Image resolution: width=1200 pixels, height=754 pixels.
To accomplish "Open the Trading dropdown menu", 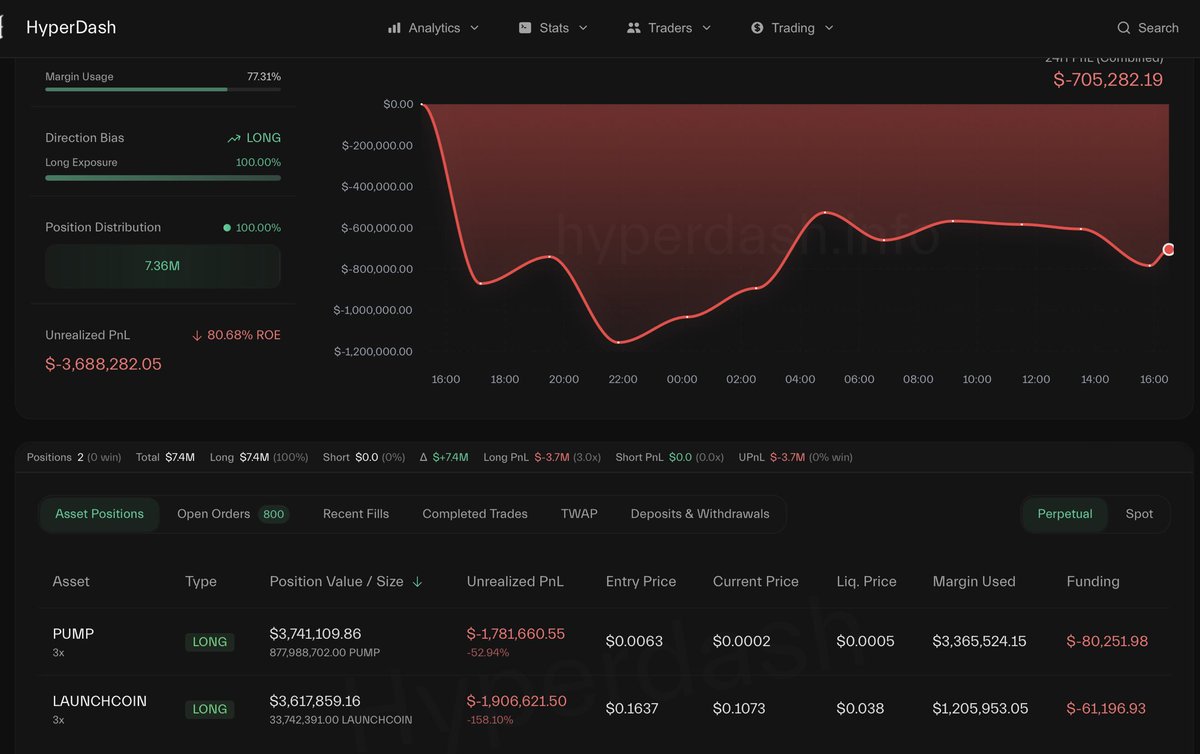I will 792,28.
